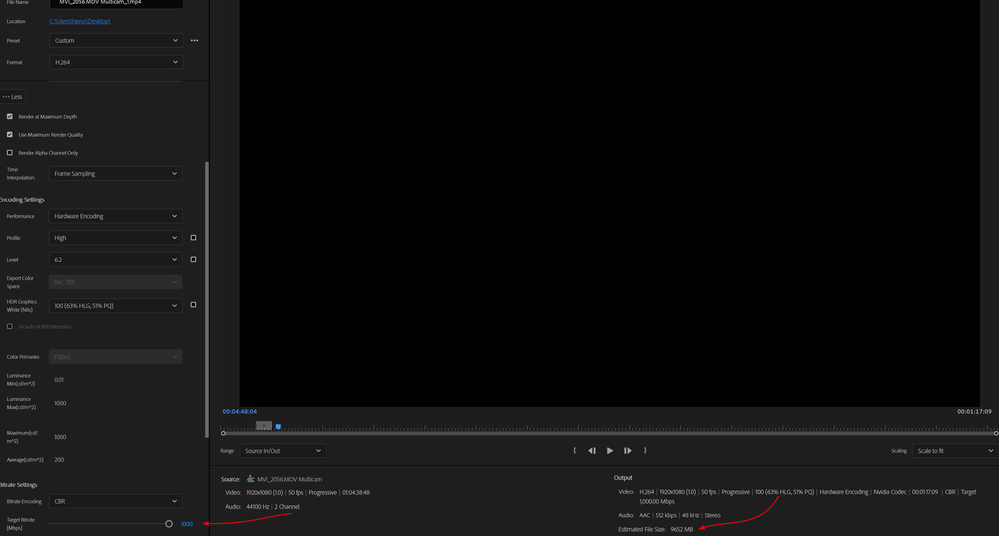Toggle the checkbox beside HDR Graphics White
Screen dimensions: 999x536
click(x=193, y=305)
